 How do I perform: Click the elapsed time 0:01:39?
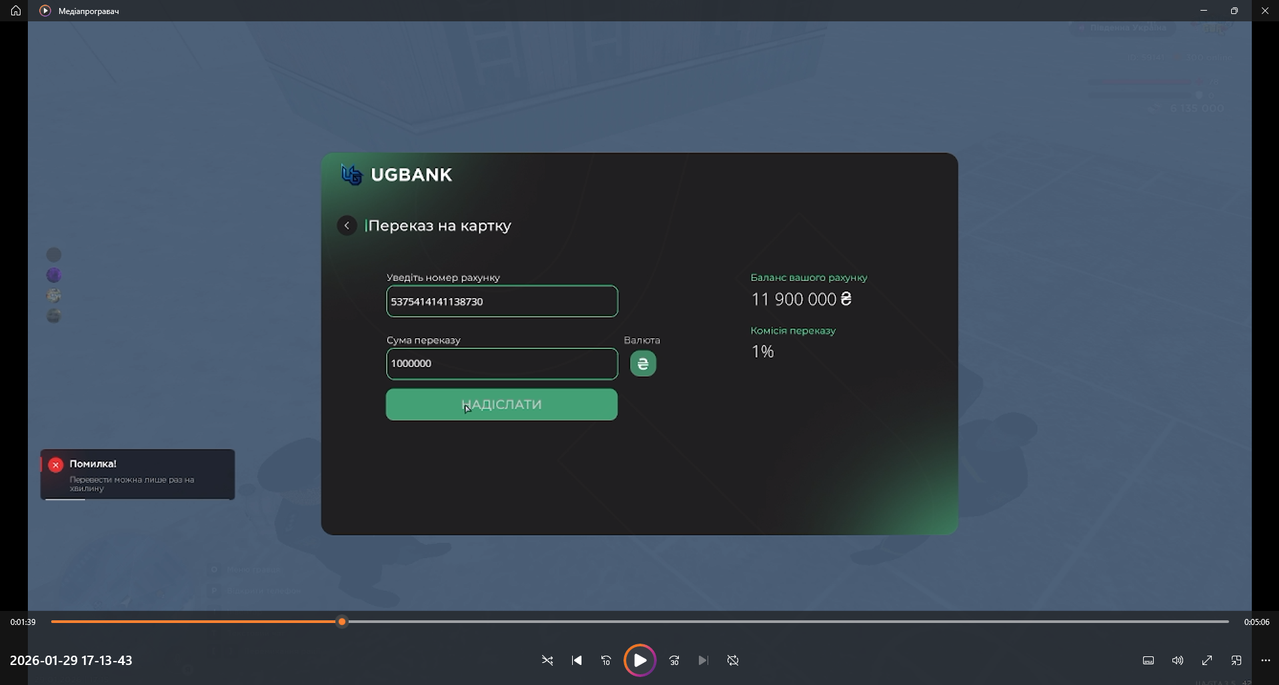23,622
